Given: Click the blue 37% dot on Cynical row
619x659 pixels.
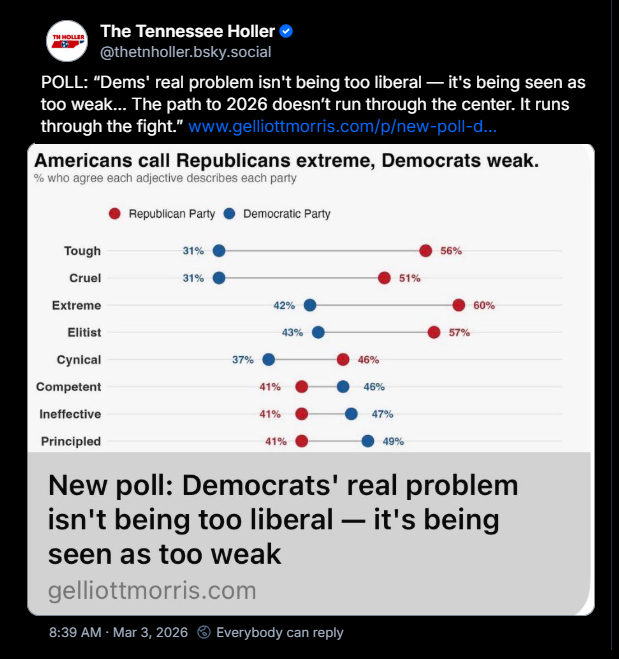Looking at the screenshot, I should 268,359.
